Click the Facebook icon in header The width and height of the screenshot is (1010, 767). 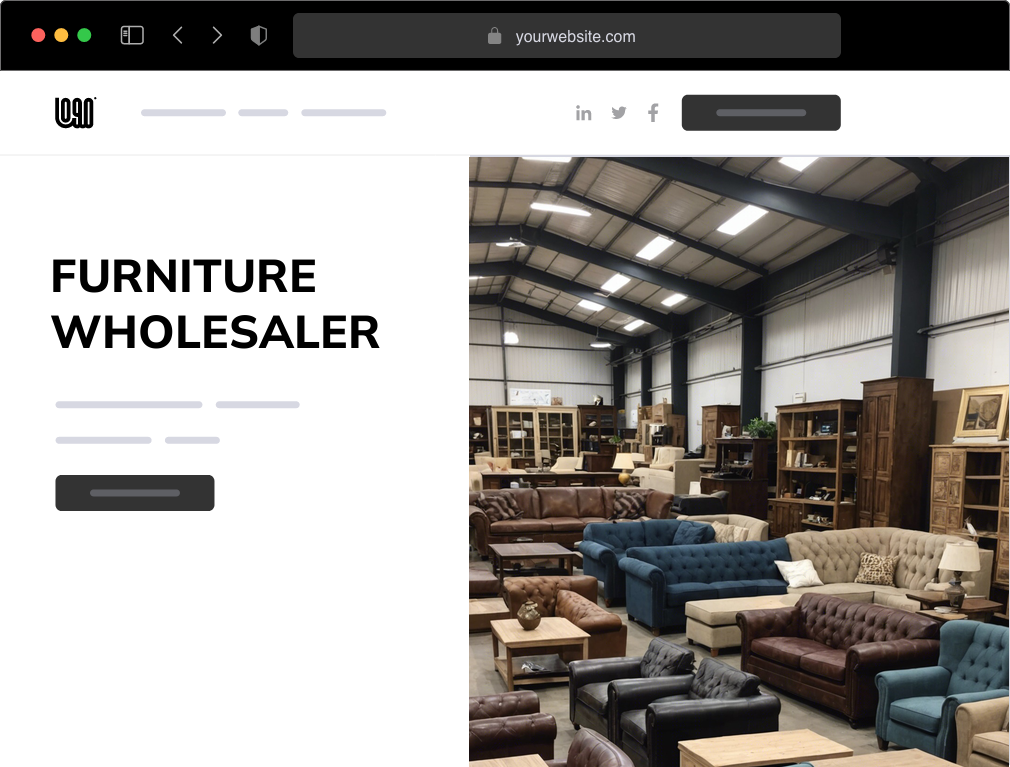(653, 113)
